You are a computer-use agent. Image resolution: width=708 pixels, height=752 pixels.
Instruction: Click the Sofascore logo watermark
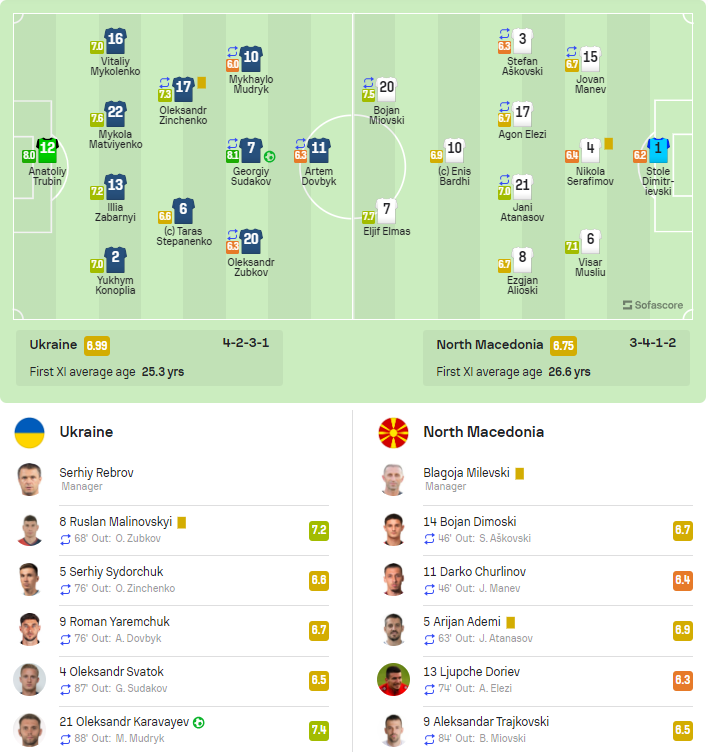coord(652,305)
